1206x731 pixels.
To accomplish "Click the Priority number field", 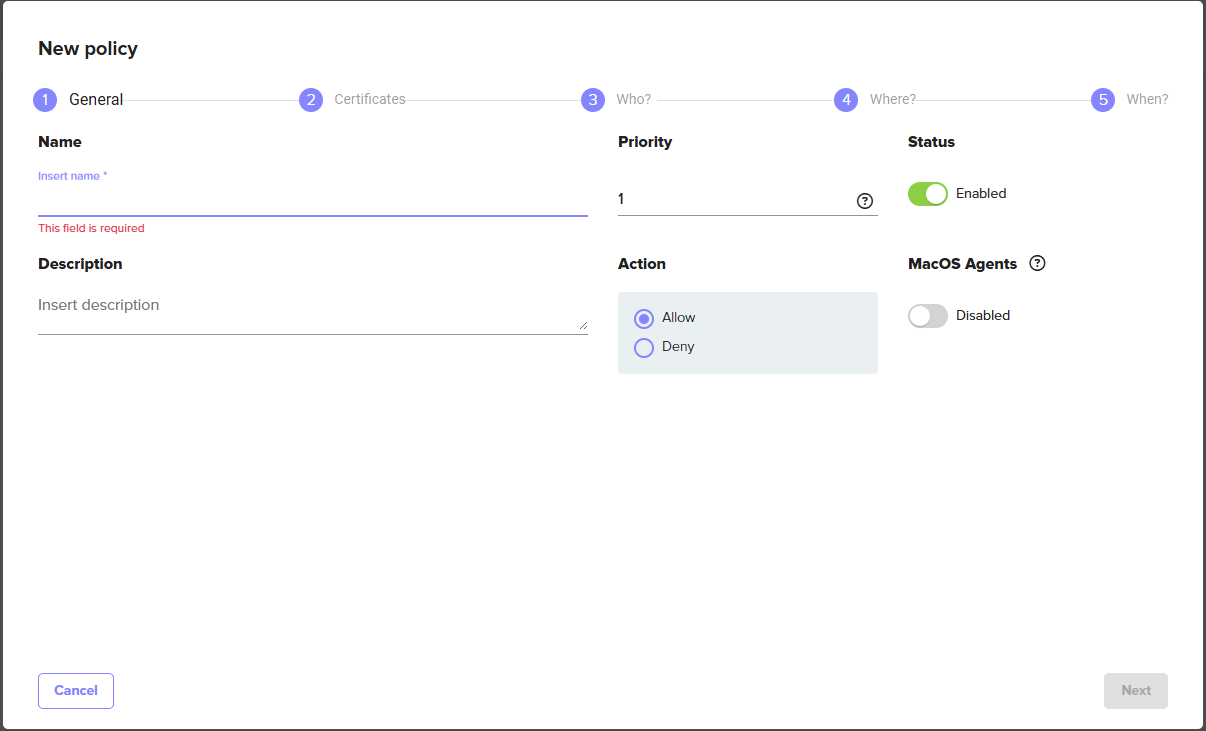I will pos(733,200).
